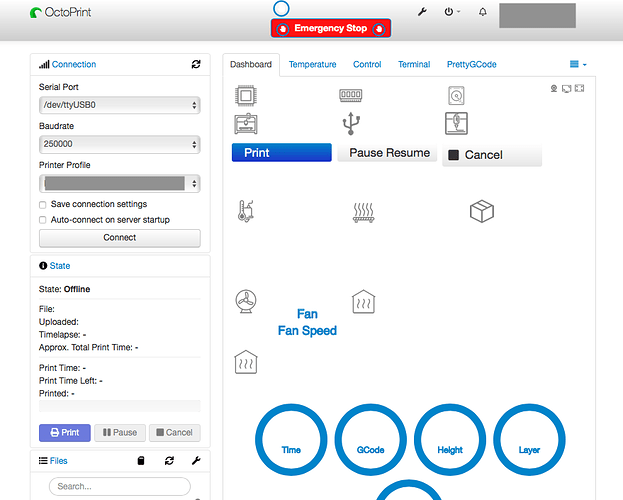Open the Baudrate dropdown
Viewport: 623px width, 500px height.
pyautogui.click(x=120, y=144)
